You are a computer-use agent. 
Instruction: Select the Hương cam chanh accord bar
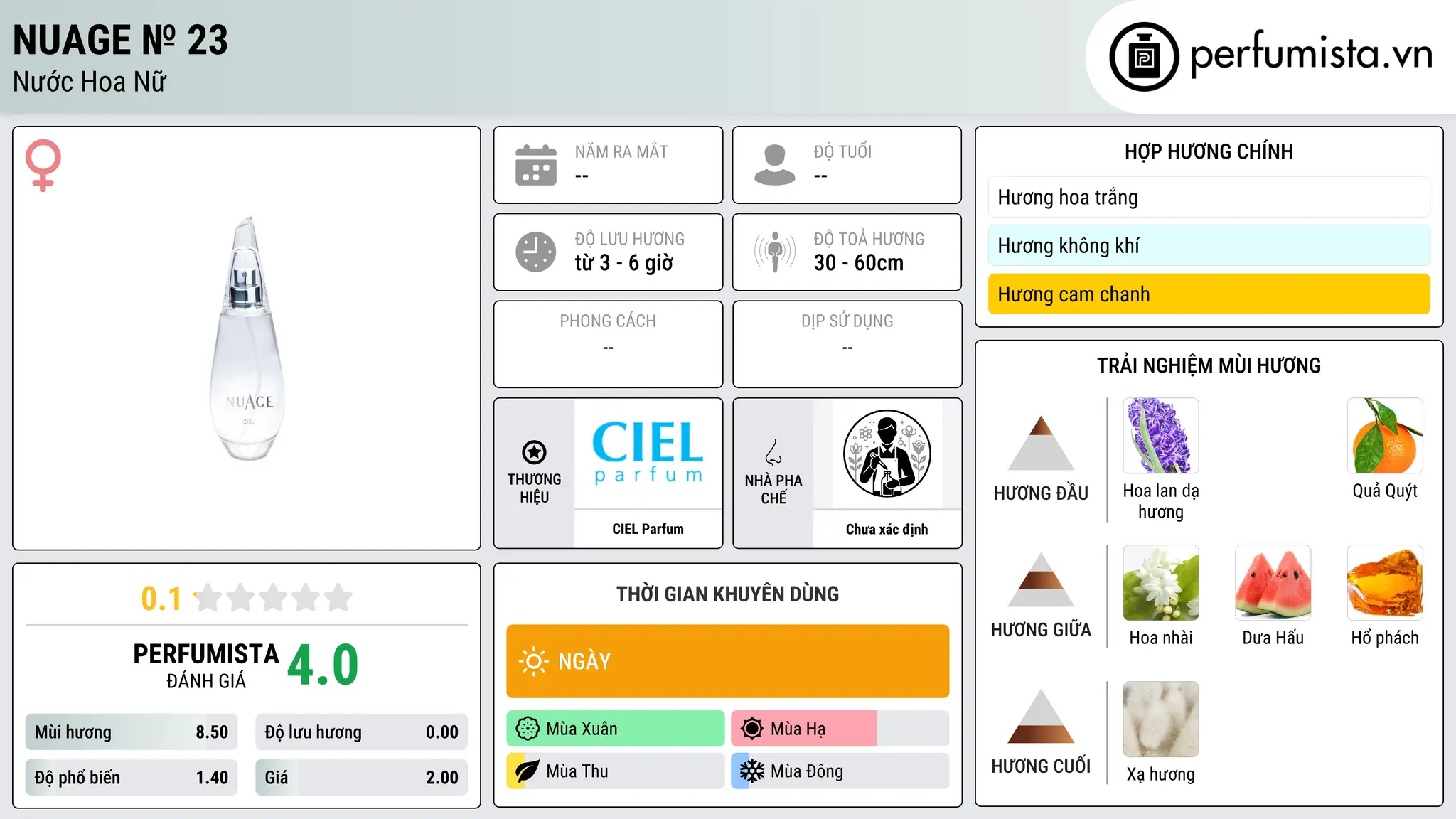click(x=1209, y=294)
